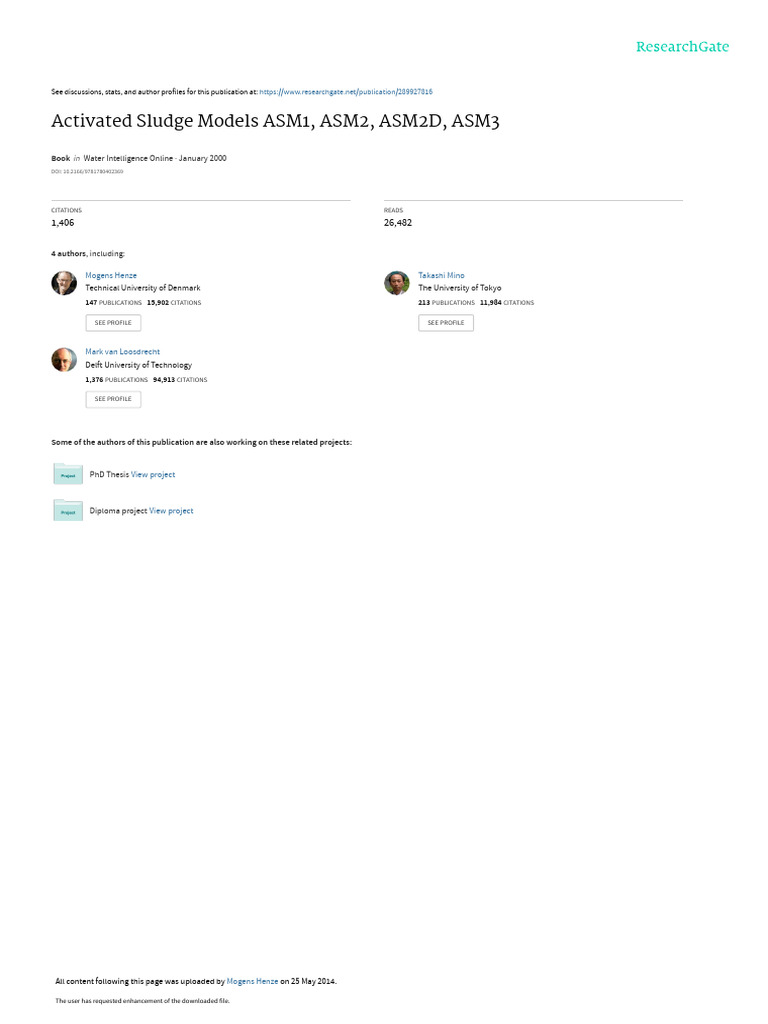This screenshot has width=768, height=1024.
Task: Open the Takashi Mino author link
Action: (x=441, y=275)
